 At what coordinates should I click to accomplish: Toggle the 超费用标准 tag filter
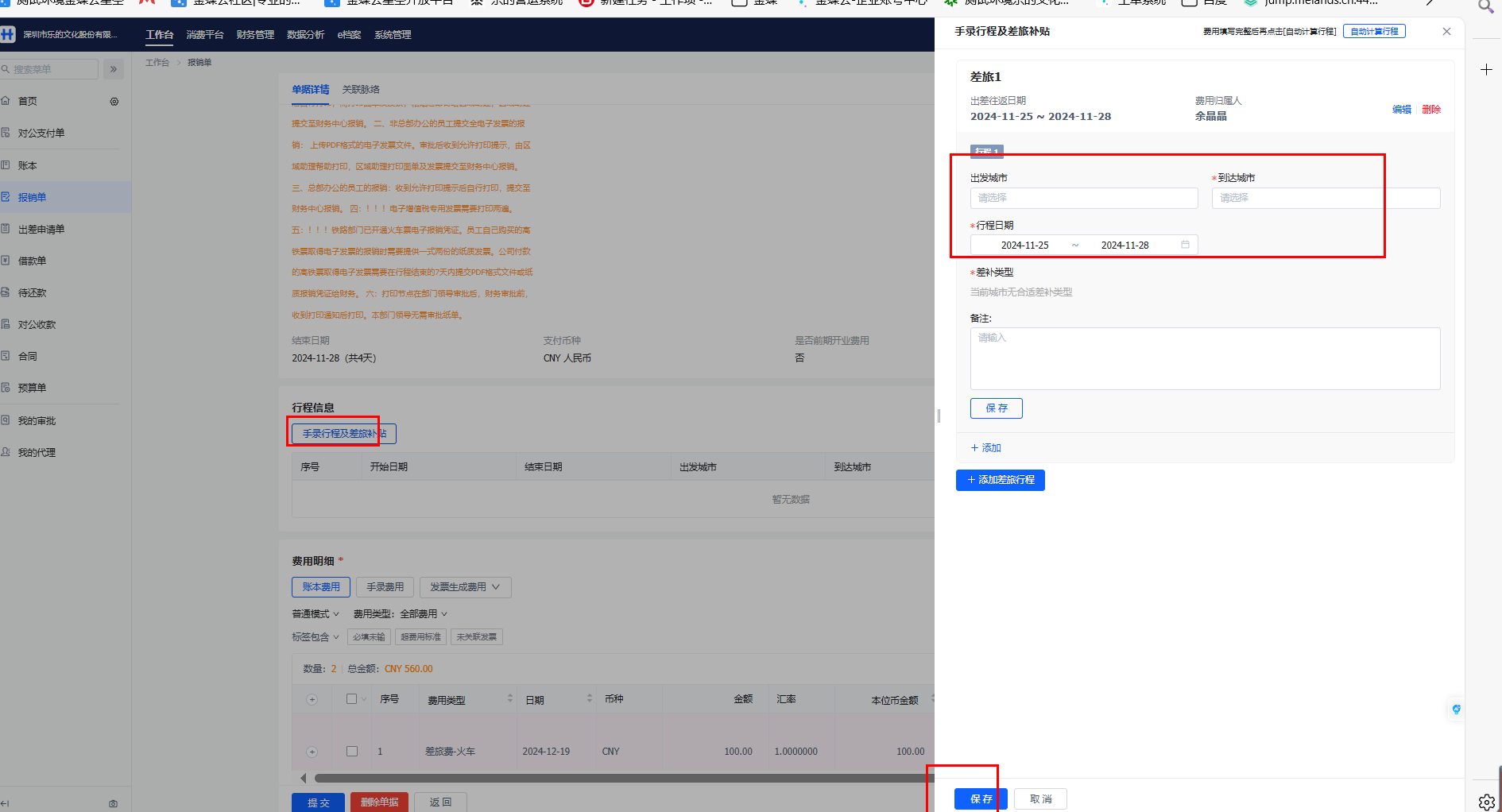420,637
